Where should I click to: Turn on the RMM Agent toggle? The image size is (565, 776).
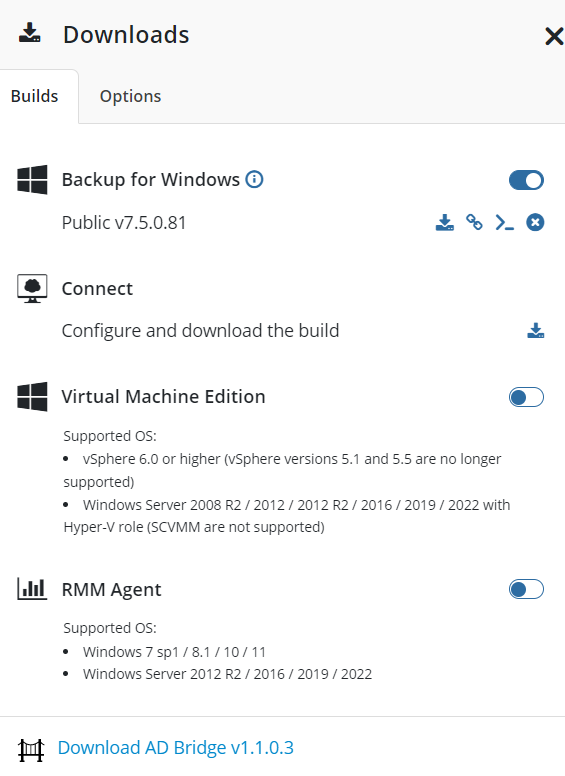click(526, 589)
